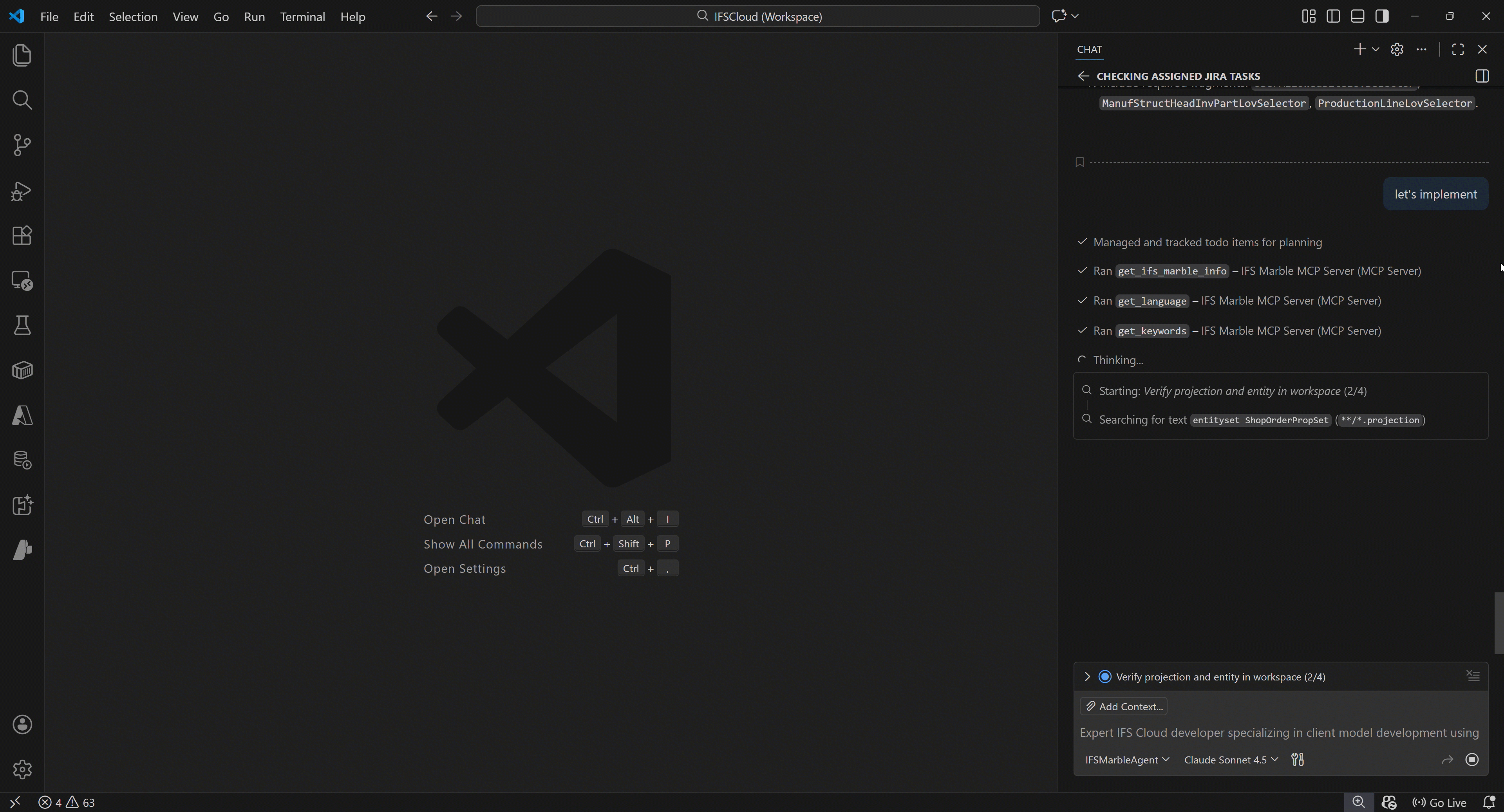The image size is (1504, 812).
Task: Open the Explorer view in activity bar
Action: point(22,56)
